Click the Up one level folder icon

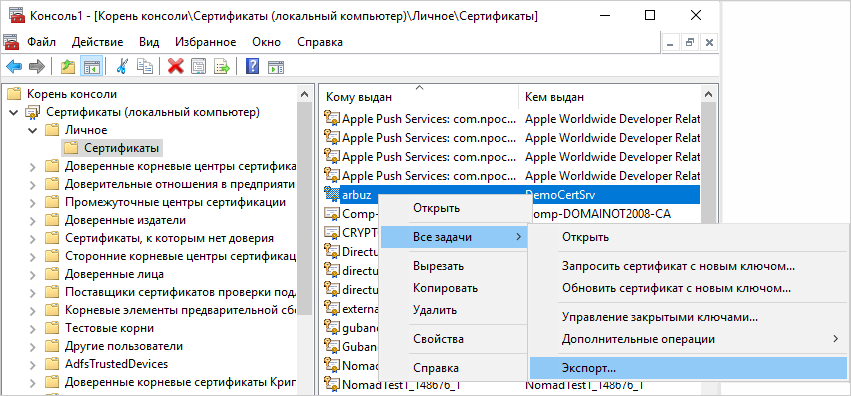tap(67, 67)
